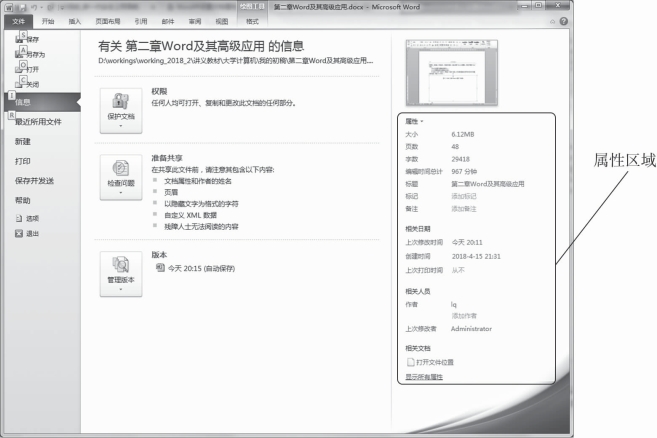Click the 文档属性和作者的姓名 list item
This screenshot has height=438, width=657.
coord(198,181)
